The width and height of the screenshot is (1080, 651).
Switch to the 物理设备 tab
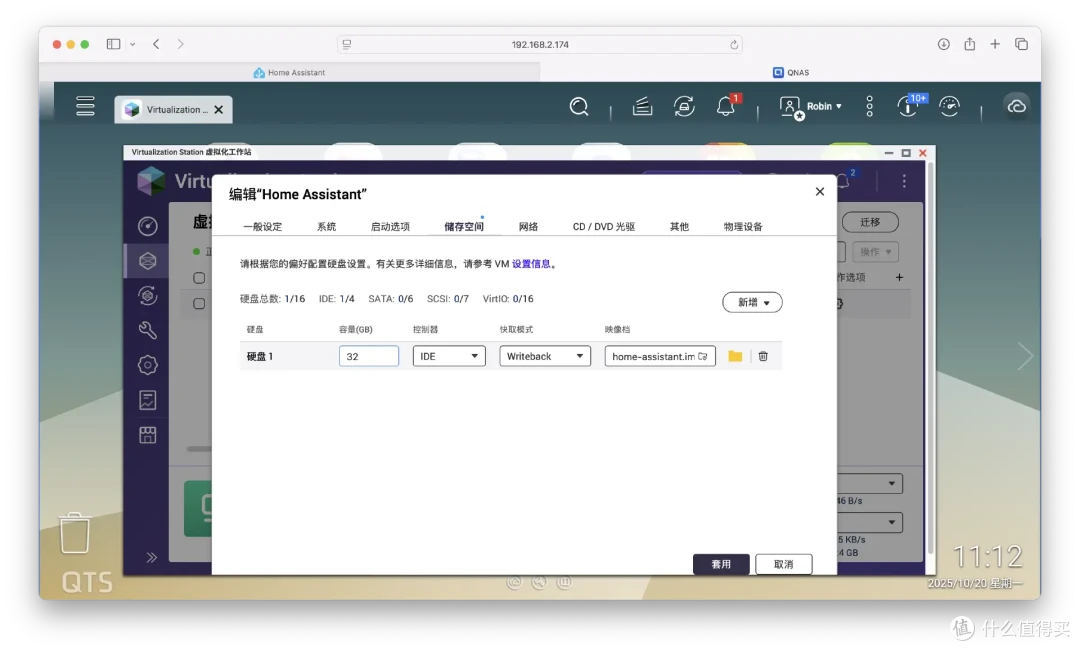[x=743, y=227]
